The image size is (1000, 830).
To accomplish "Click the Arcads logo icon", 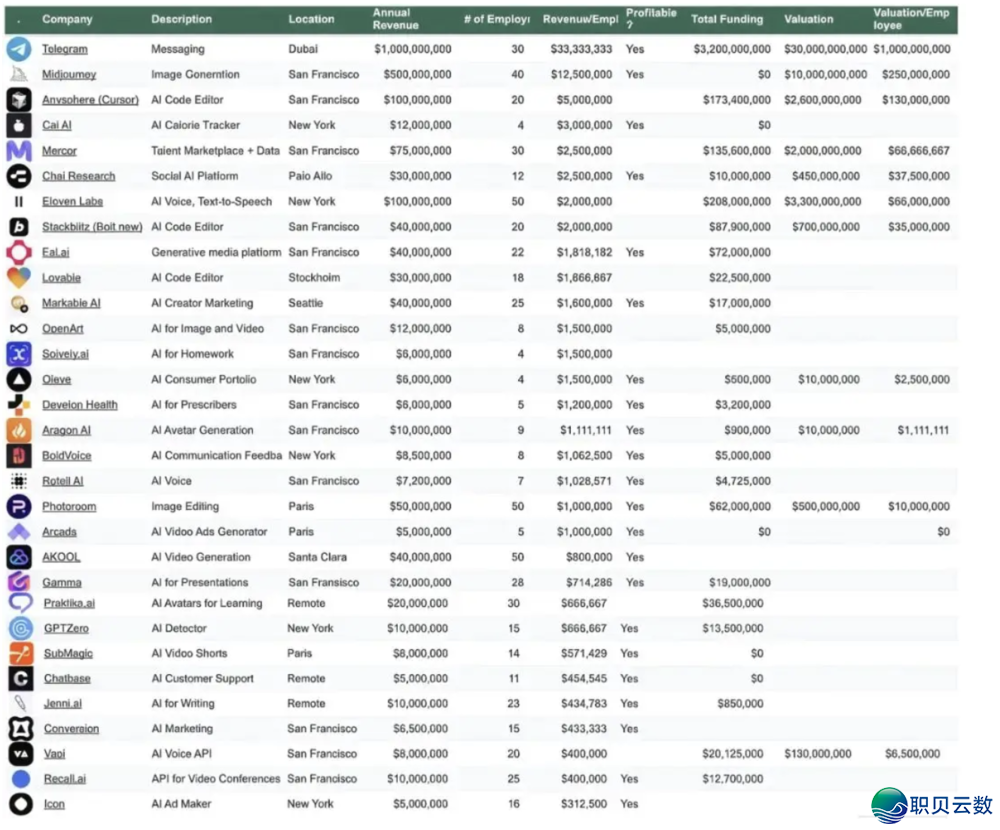I will 19,531.
